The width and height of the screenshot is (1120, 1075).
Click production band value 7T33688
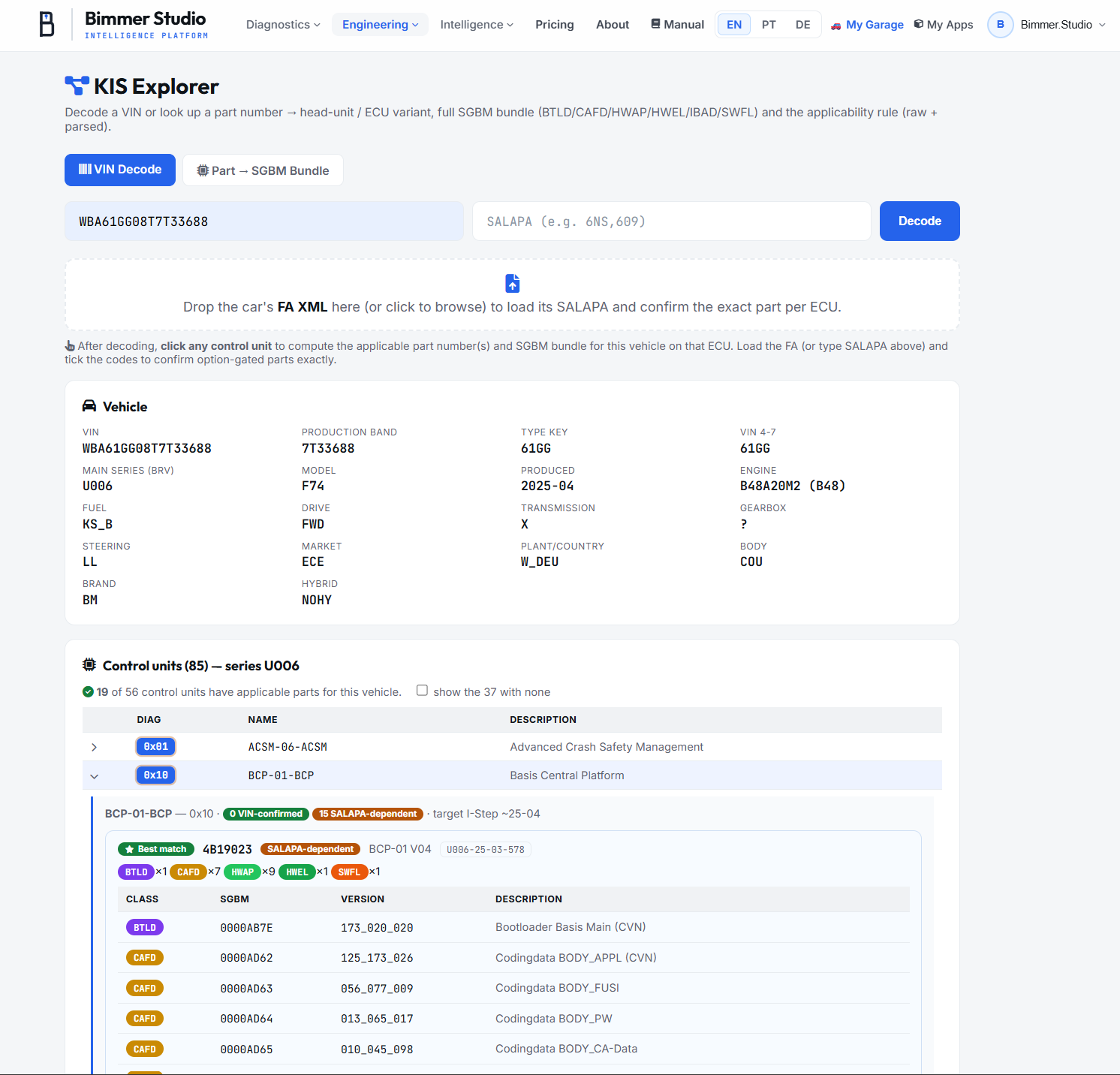pos(328,448)
